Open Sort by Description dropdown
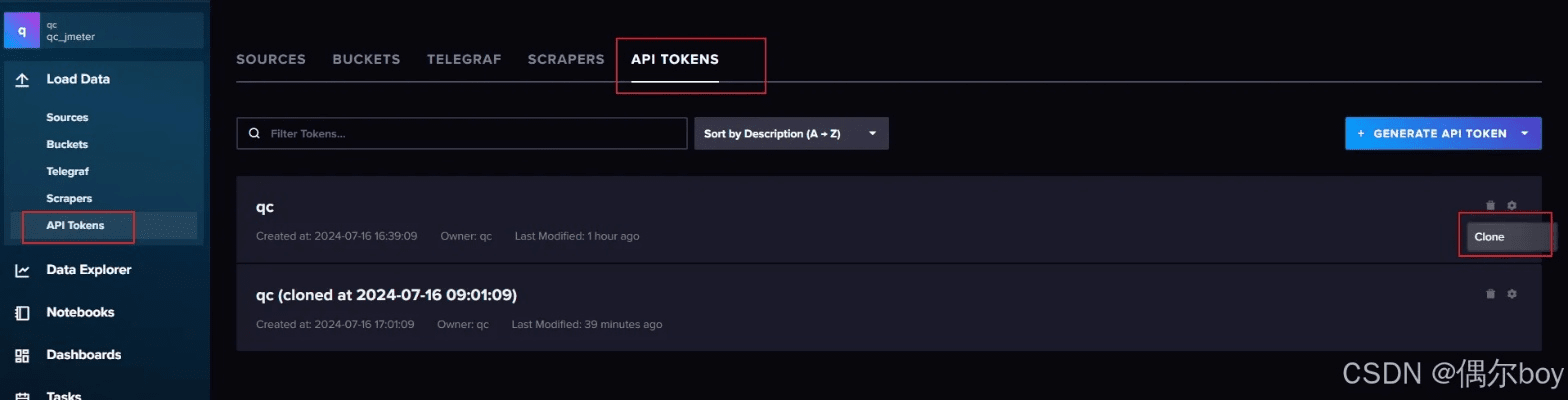 tap(791, 133)
